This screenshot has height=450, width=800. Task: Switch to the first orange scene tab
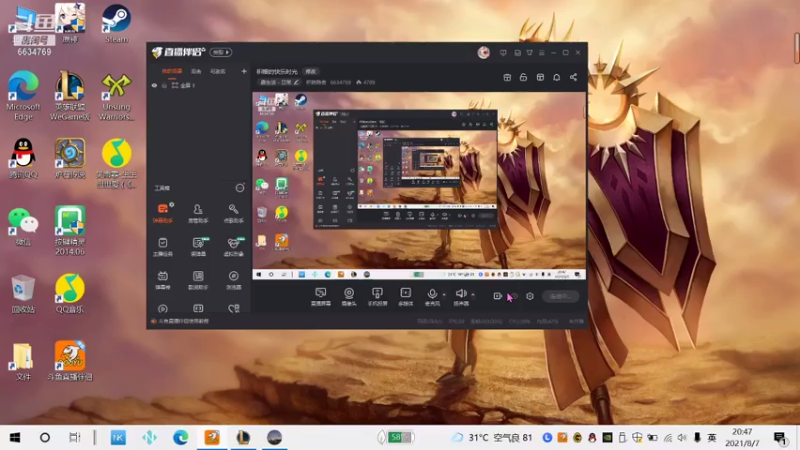172,71
